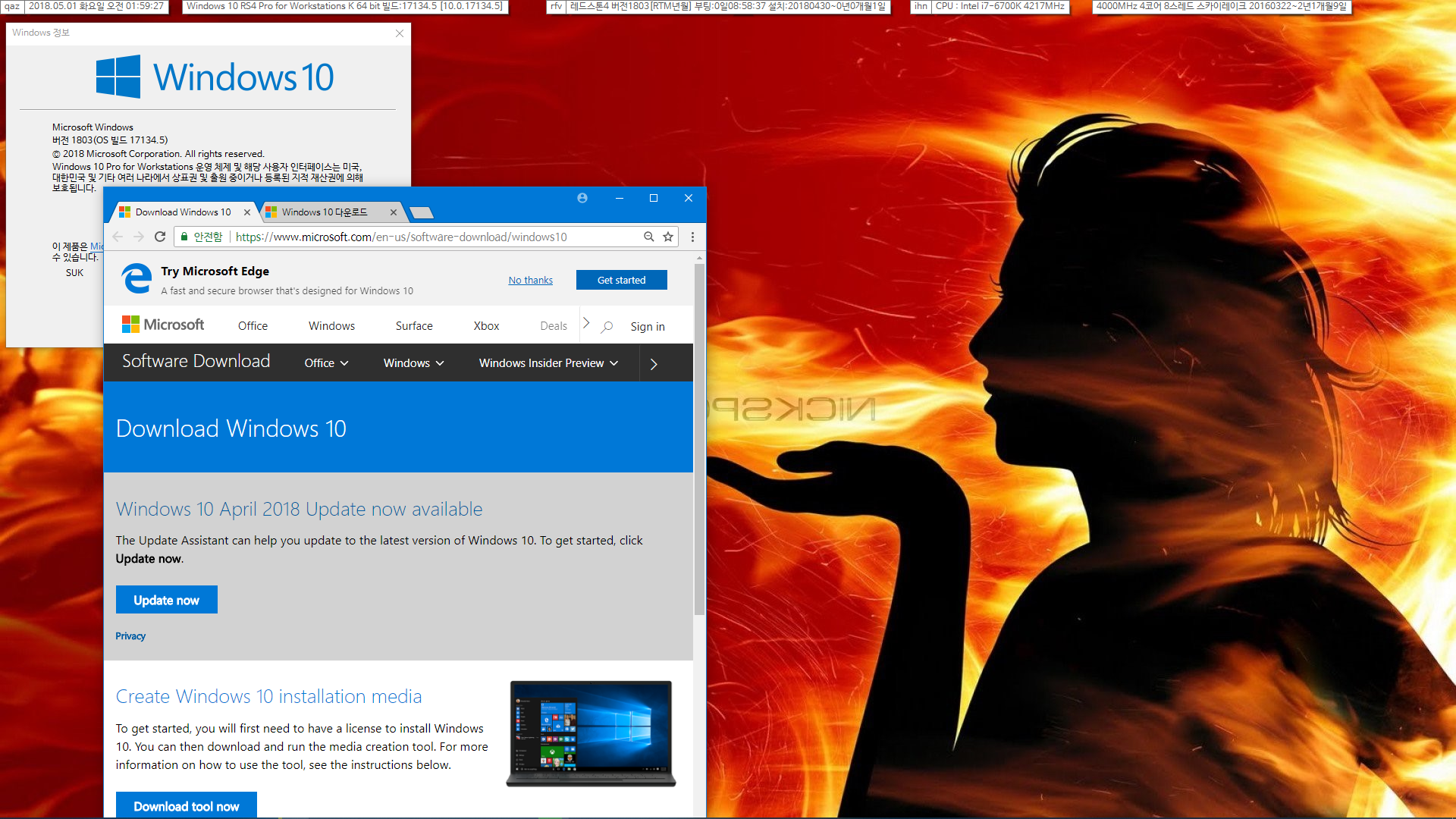Open Privacy link
The width and height of the screenshot is (1456, 819).
[130, 636]
